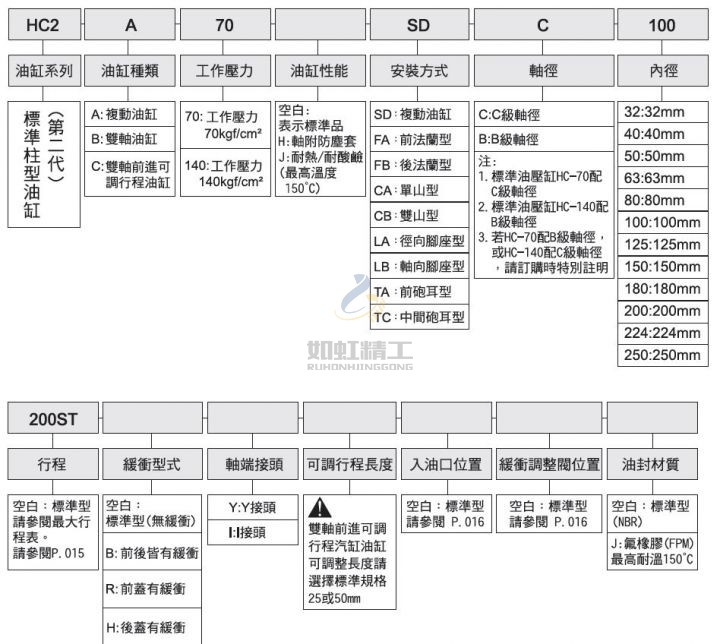Select the C:C級軸徑 rod diameter row
The height and width of the screenshot is (644, 720).
point(542,114)
